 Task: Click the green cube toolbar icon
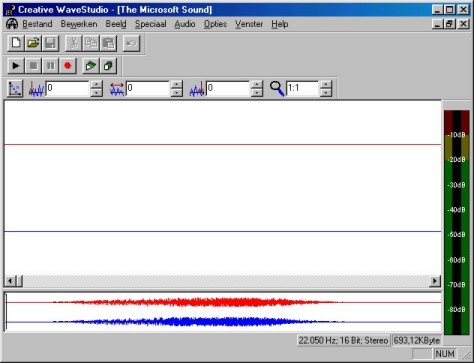click(x=108, y=66)
